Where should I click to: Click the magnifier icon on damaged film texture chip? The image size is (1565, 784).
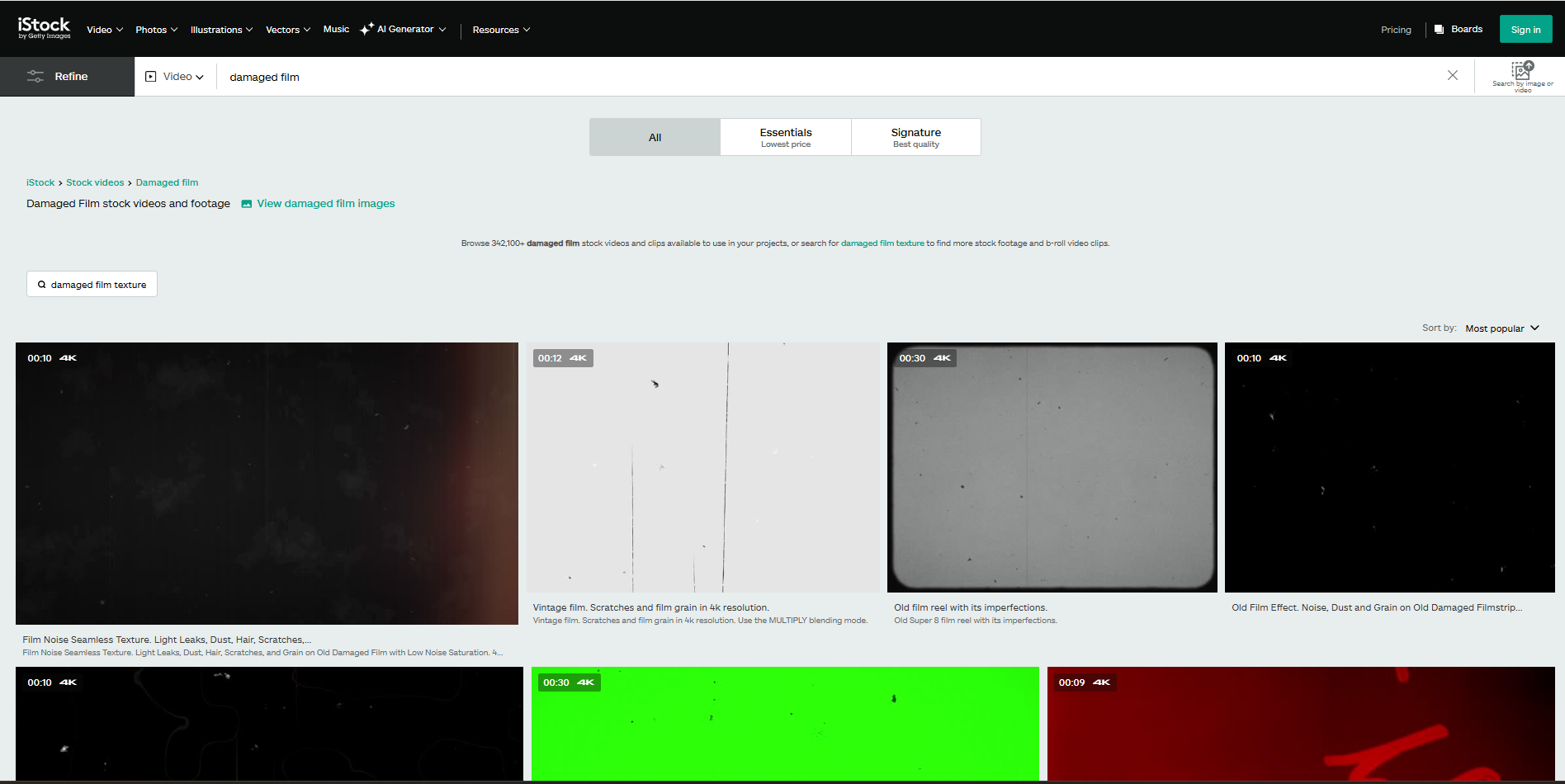tap(42, 284)
